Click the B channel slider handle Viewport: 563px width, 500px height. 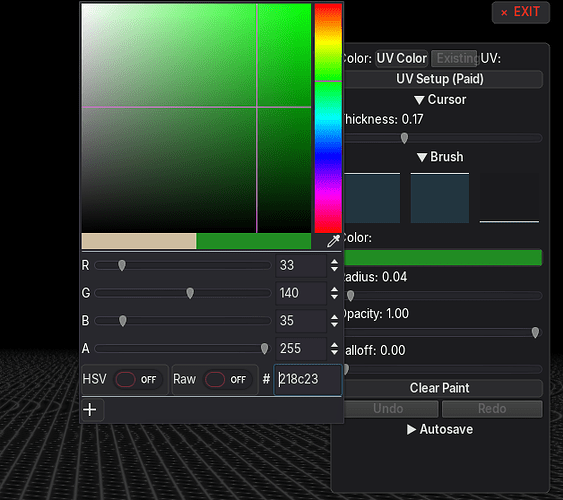click(122, 321)
